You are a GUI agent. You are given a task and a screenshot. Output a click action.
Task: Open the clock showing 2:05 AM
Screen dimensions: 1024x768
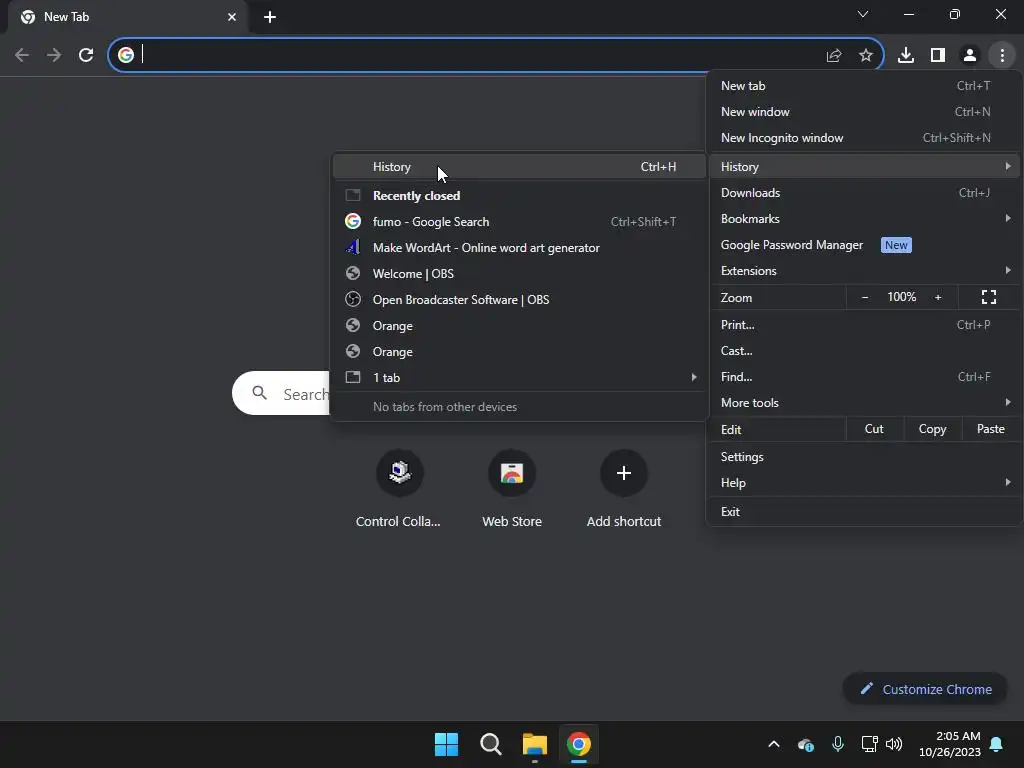click(x=950, y=744)
